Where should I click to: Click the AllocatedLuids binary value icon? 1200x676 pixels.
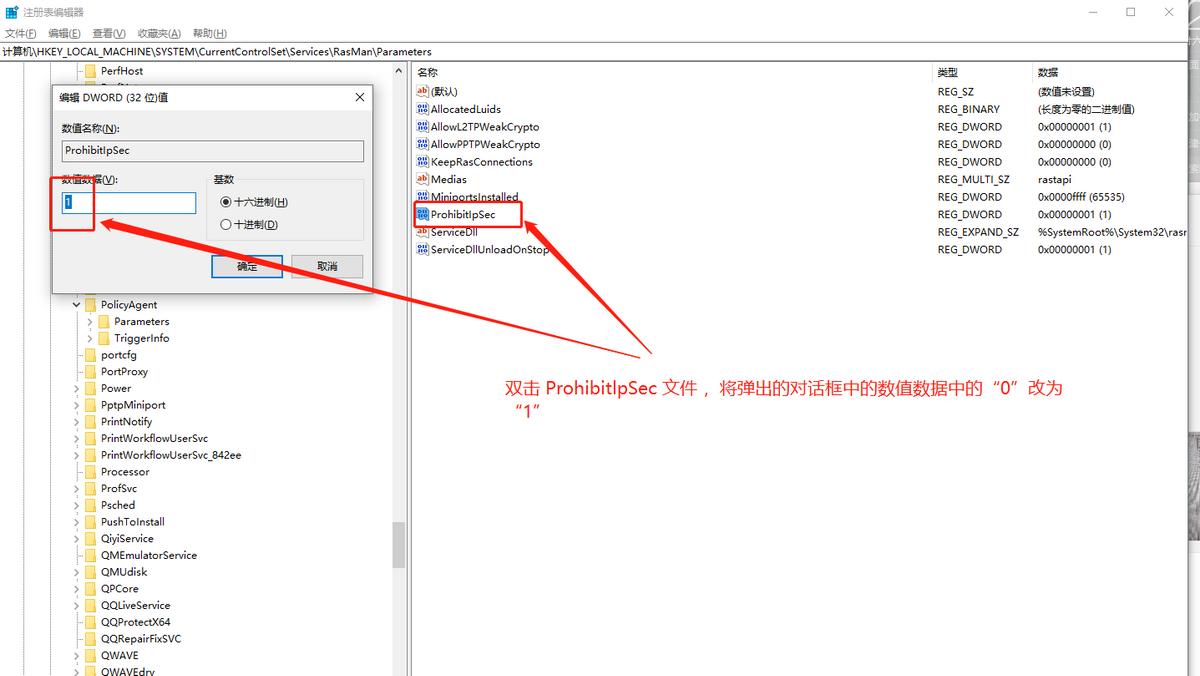click(422, 109)
